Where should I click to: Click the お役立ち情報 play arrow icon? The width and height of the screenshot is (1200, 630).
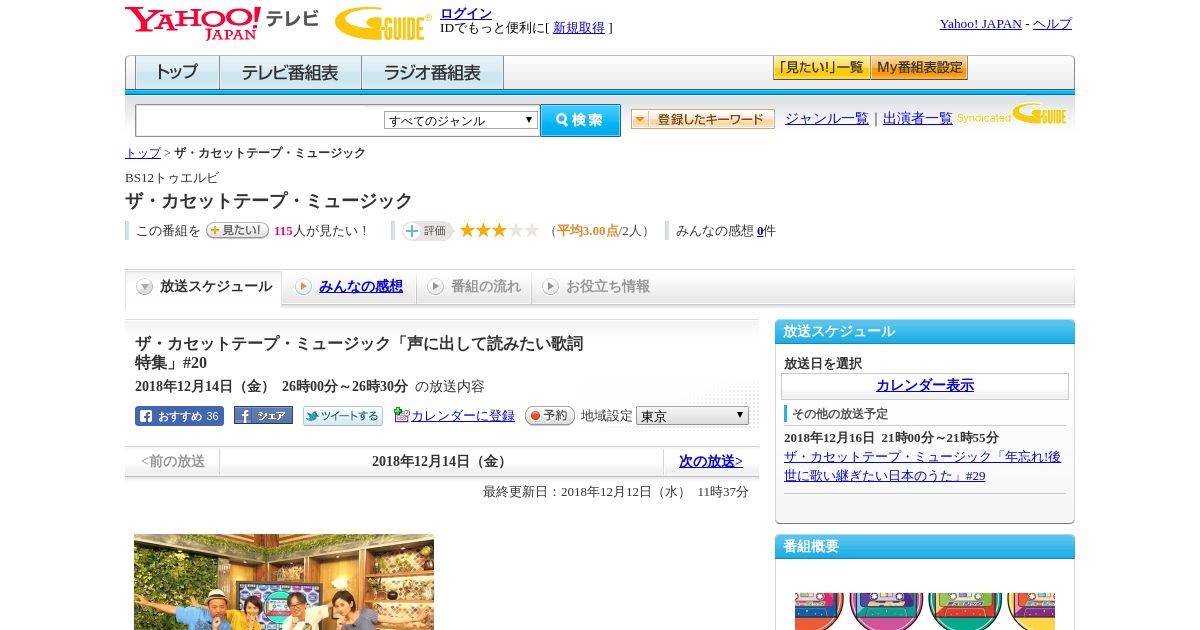tap(550, 287)
